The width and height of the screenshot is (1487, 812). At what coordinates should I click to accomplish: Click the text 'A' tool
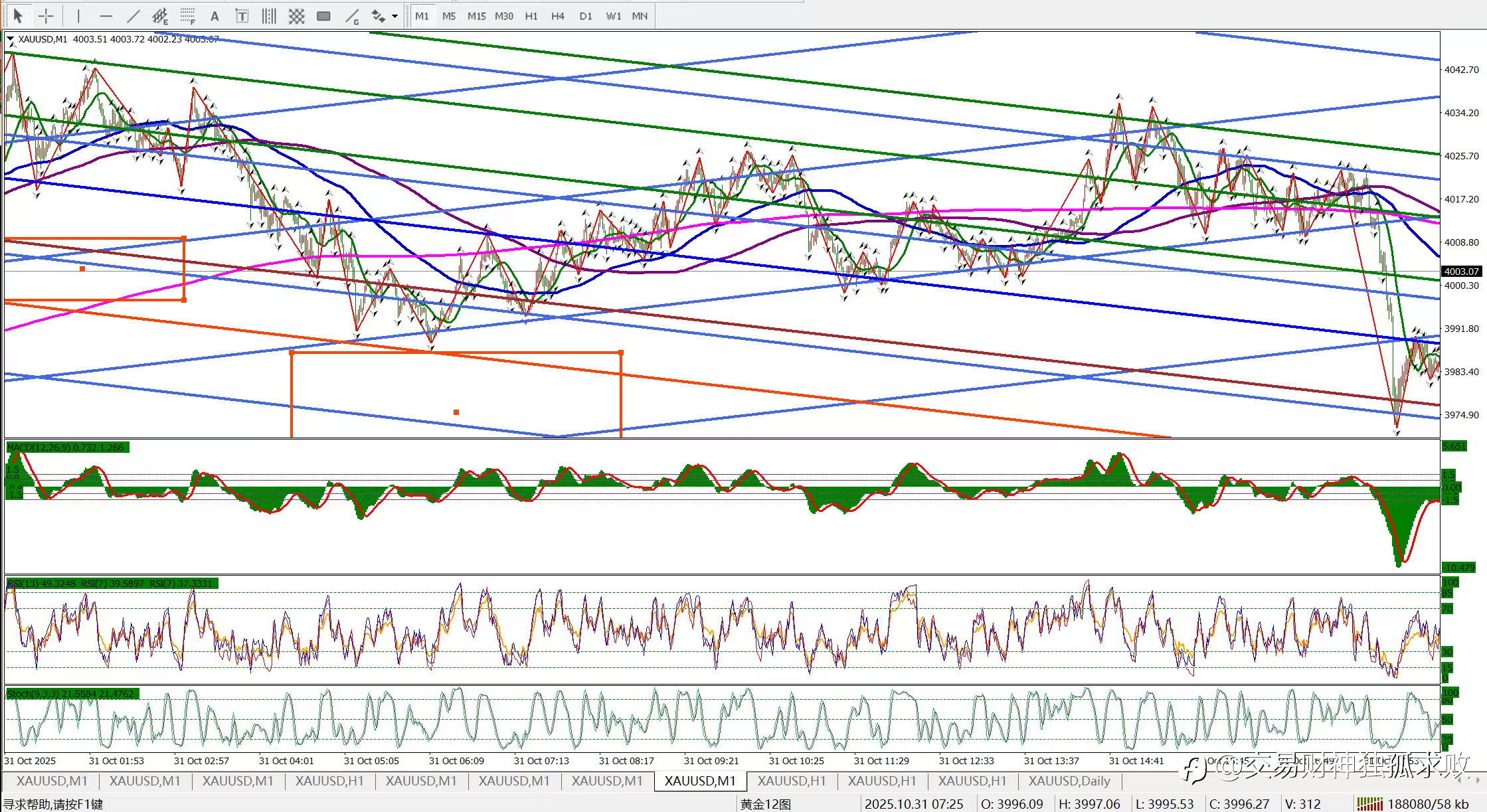click(x=215, y=16)
